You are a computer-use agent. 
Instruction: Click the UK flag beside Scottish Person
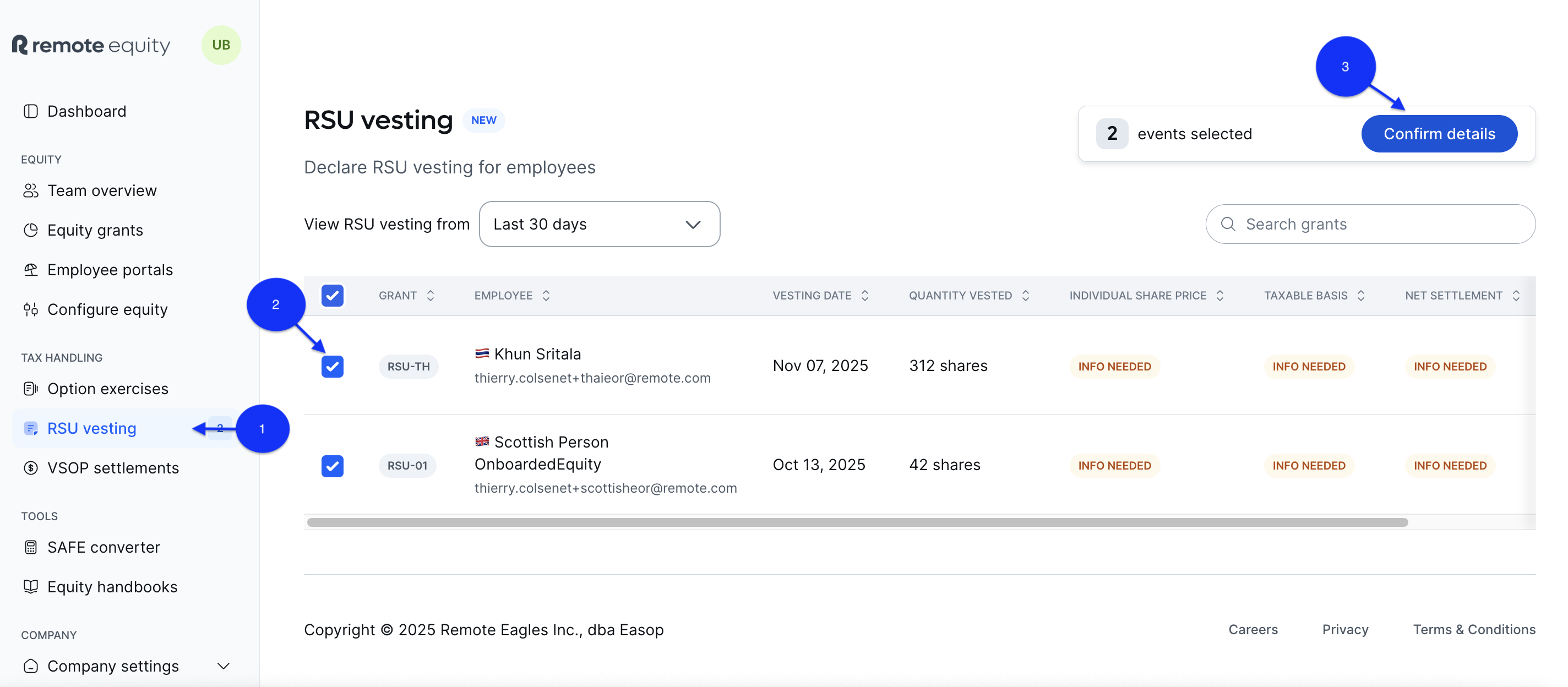click(482, 441)
